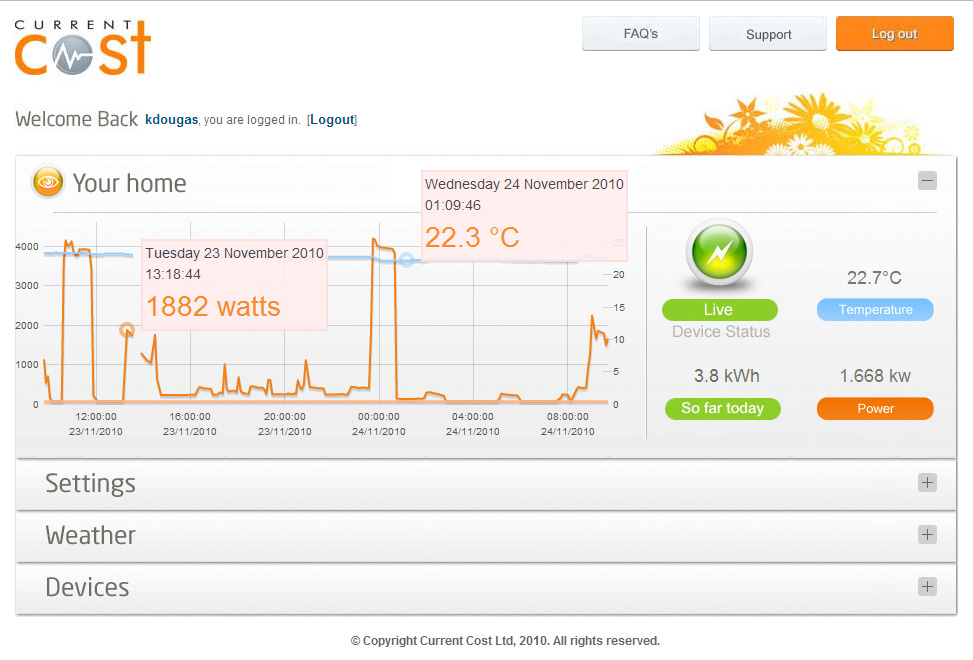Screen dimensions: 973x660
Task: Click the plus icon on the Devices panel
Action: [927, 586]
